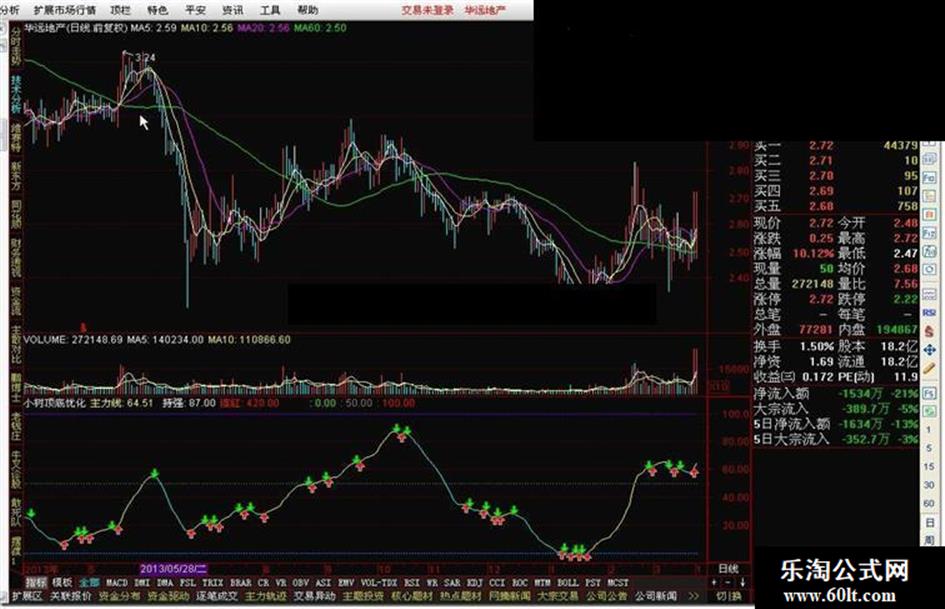Click the 华远地产 stock name in top bar
Viewport: 945px width, 609px height.
[486, 10]
